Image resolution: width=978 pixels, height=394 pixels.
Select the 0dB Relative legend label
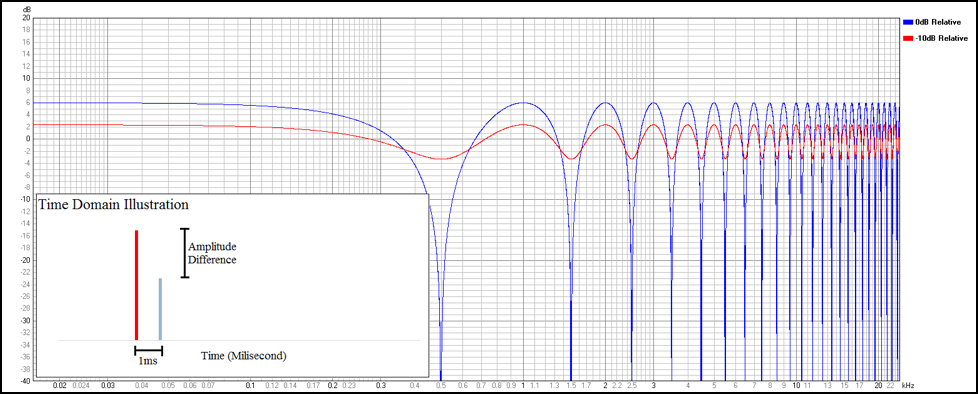[937, 22]
